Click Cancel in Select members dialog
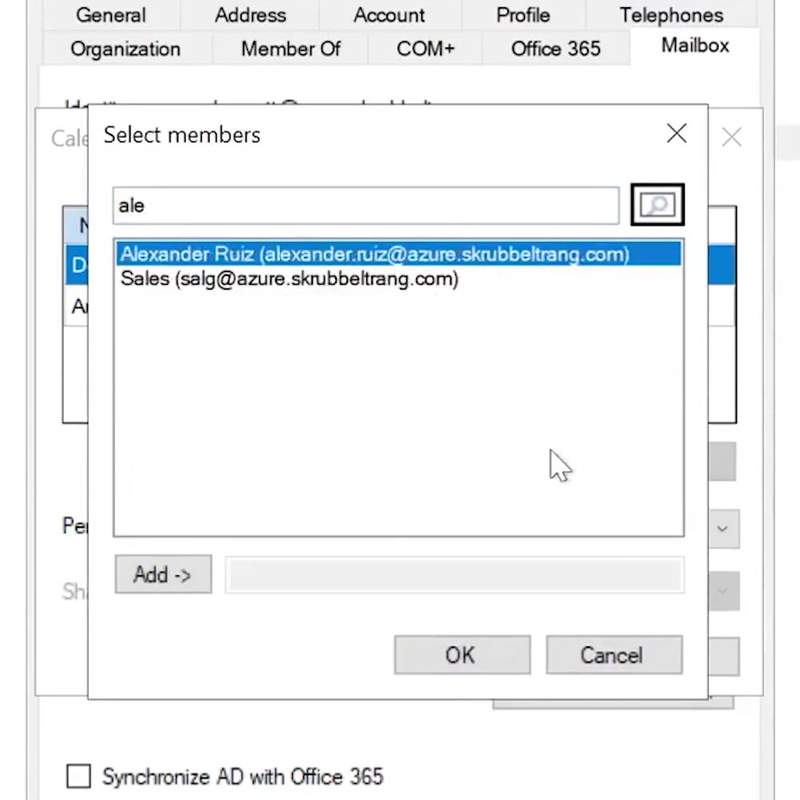The image size is (800, 800). click(614, 655)
